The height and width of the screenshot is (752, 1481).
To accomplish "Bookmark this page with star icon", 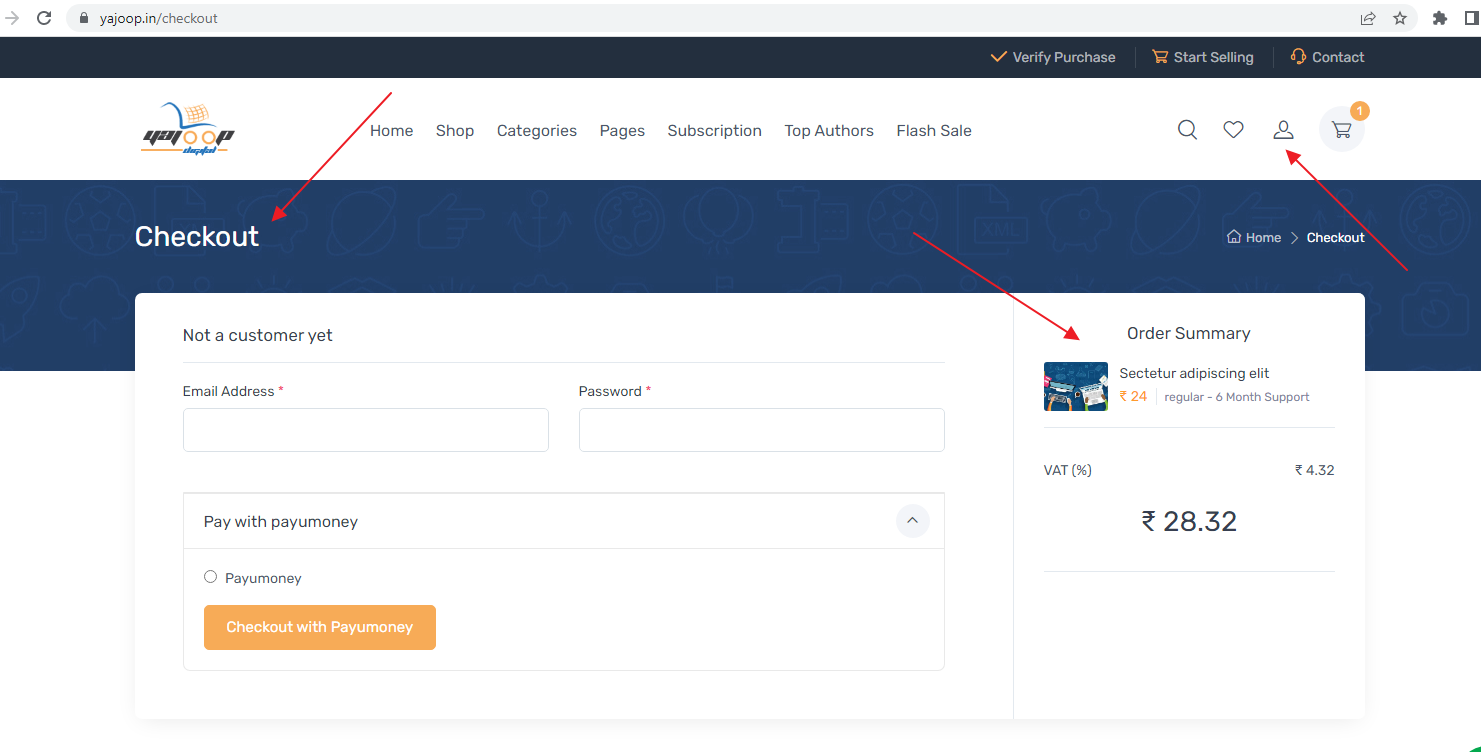I will (x=1400, y=18).
